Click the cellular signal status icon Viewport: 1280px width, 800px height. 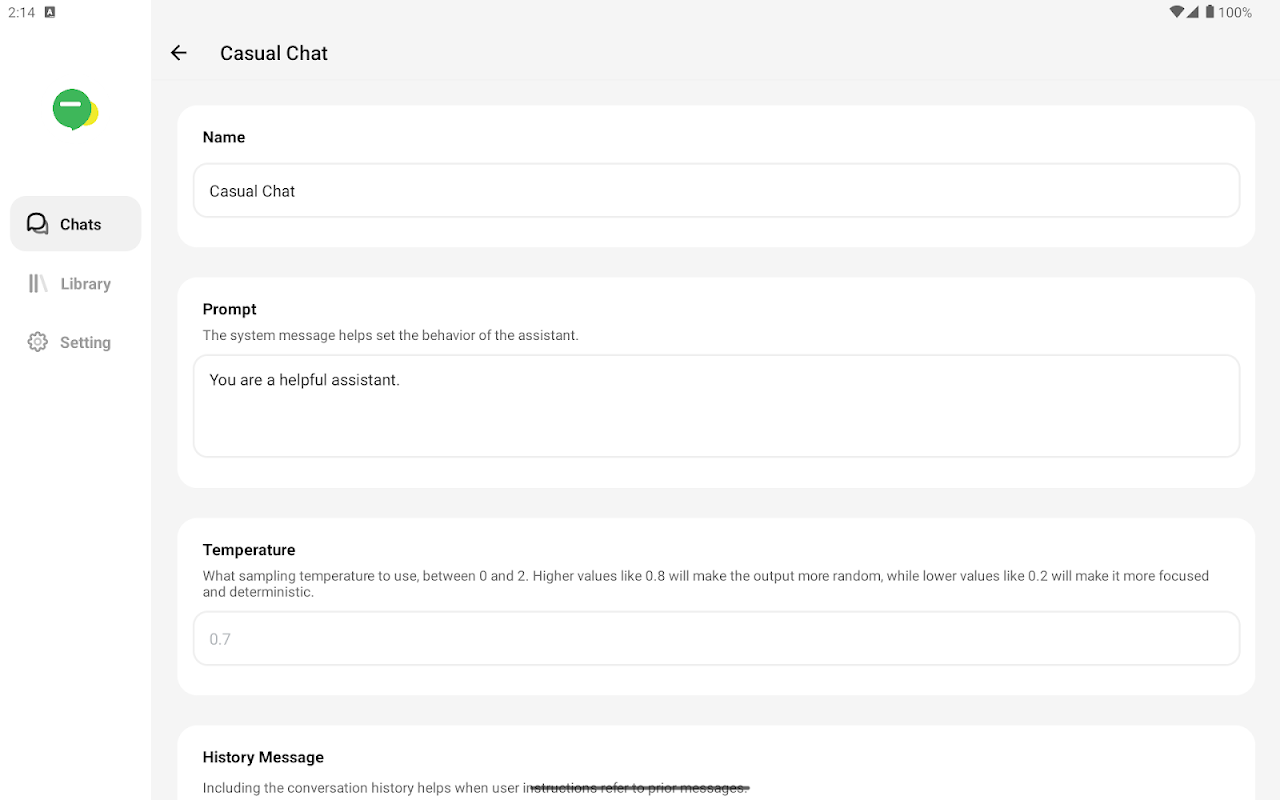click(1193, 12)
